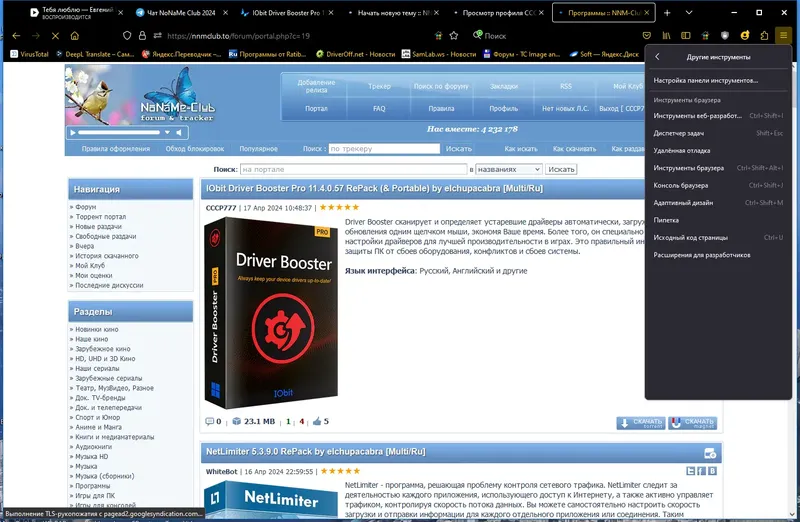Open the Правила оформления toolbar link
The width and height of the screenshot is (800, 522).
116,148
